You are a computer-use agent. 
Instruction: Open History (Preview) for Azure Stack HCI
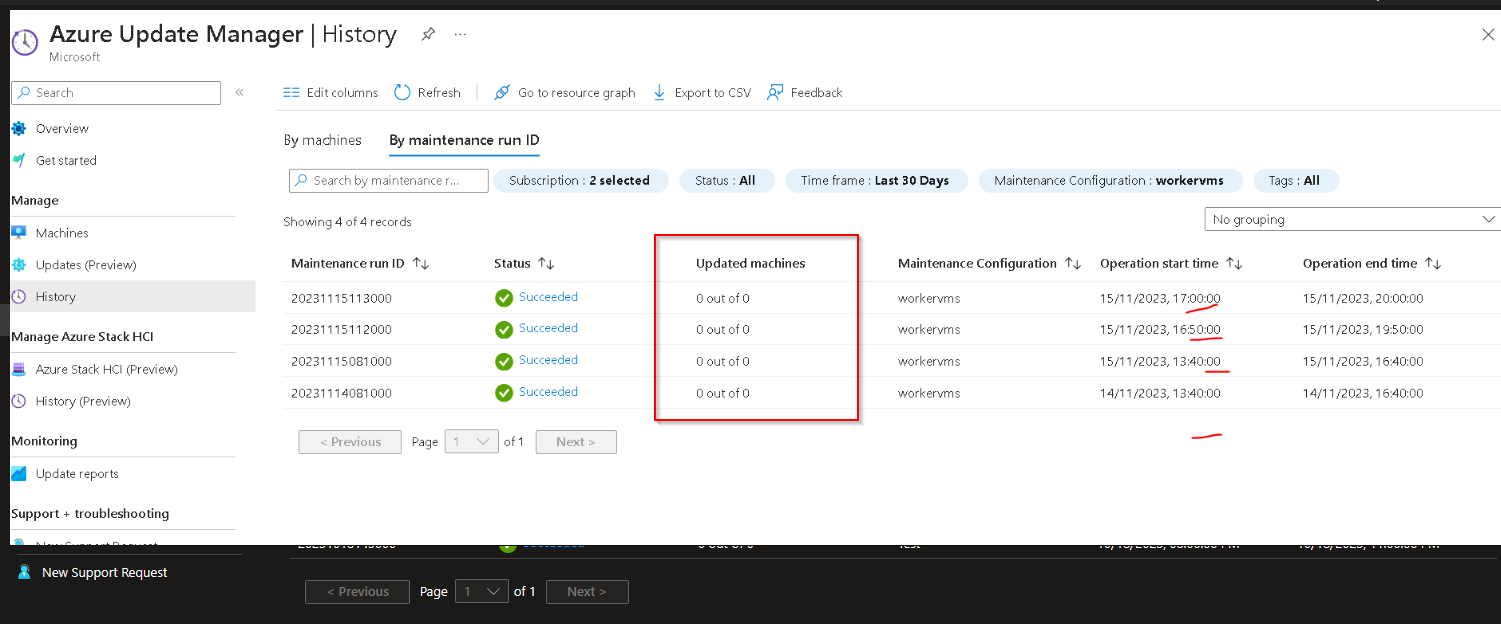83,401
